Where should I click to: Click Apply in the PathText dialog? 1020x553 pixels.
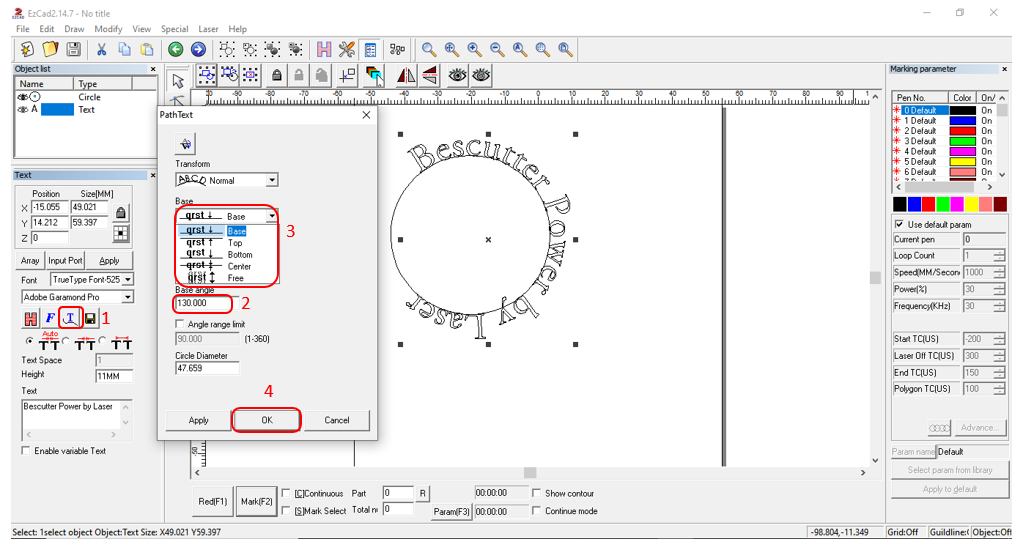[x=198, y=420]
